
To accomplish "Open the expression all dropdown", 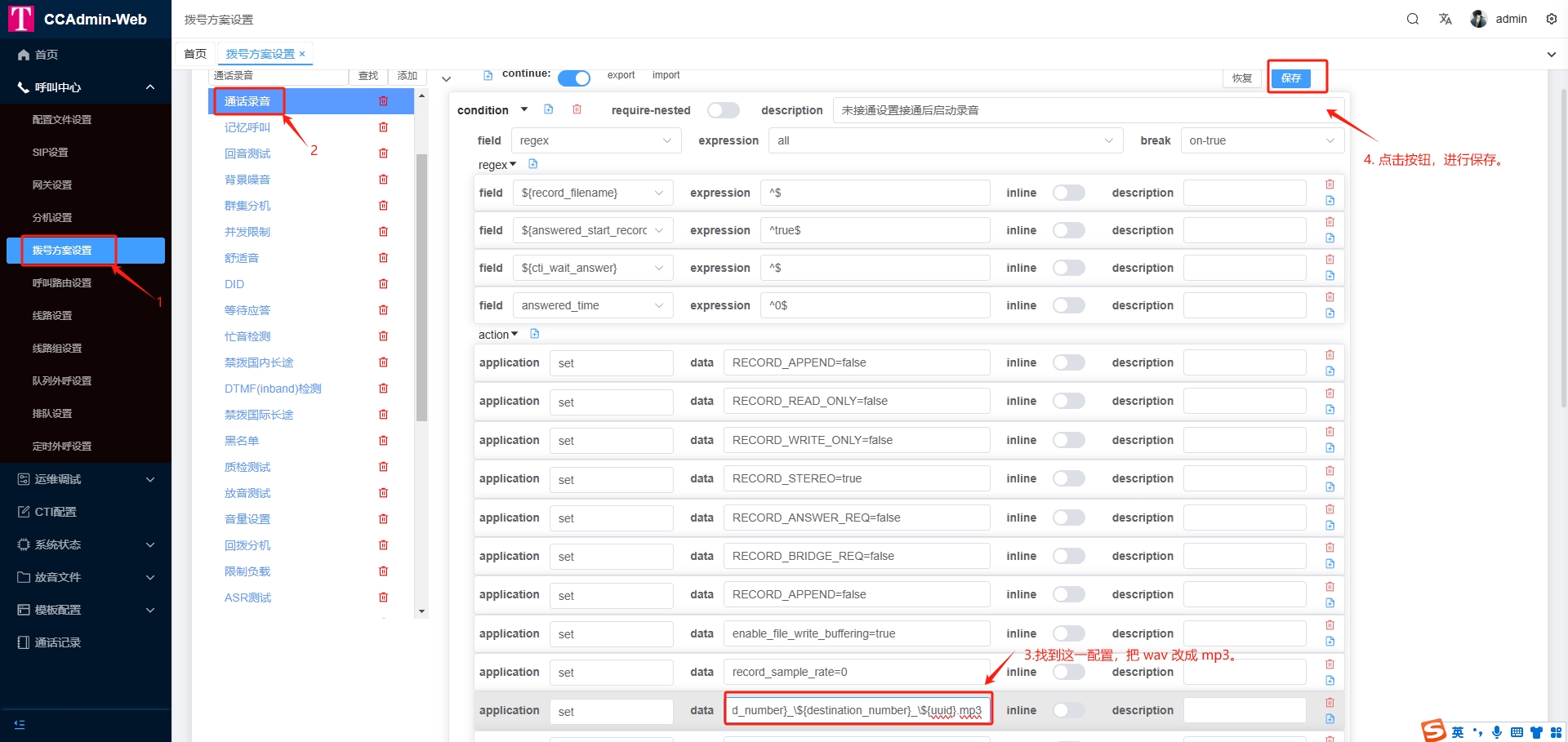I will [945, 140].
